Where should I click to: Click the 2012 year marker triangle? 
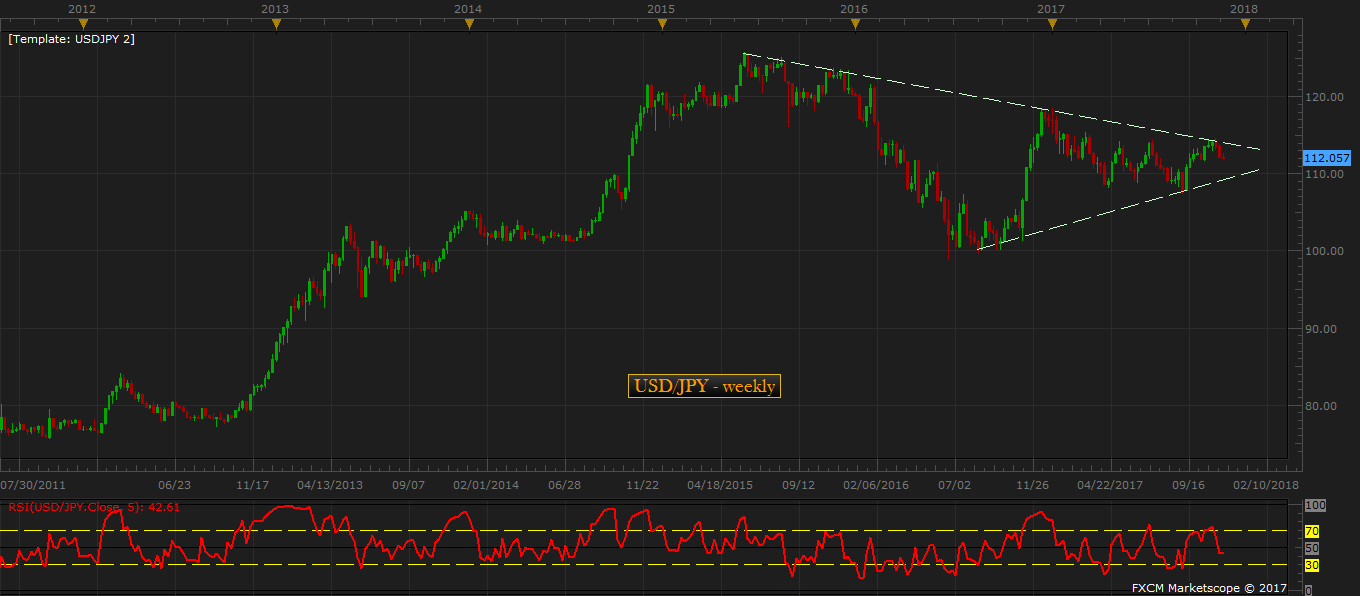click(x=84, y=24)
